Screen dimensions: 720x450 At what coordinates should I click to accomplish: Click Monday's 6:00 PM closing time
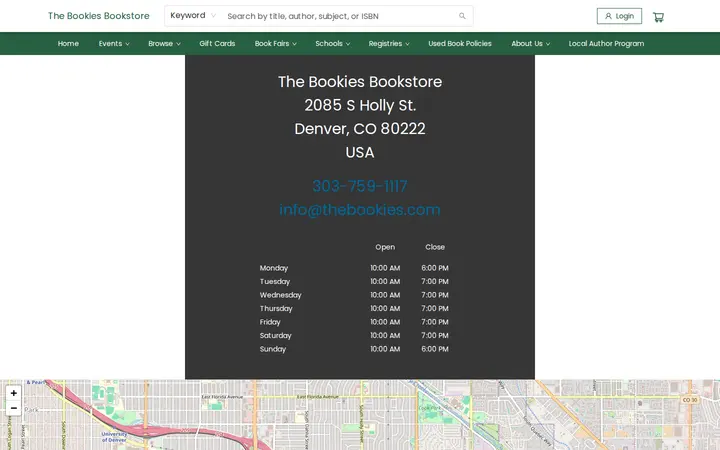(x=435, y=268)
